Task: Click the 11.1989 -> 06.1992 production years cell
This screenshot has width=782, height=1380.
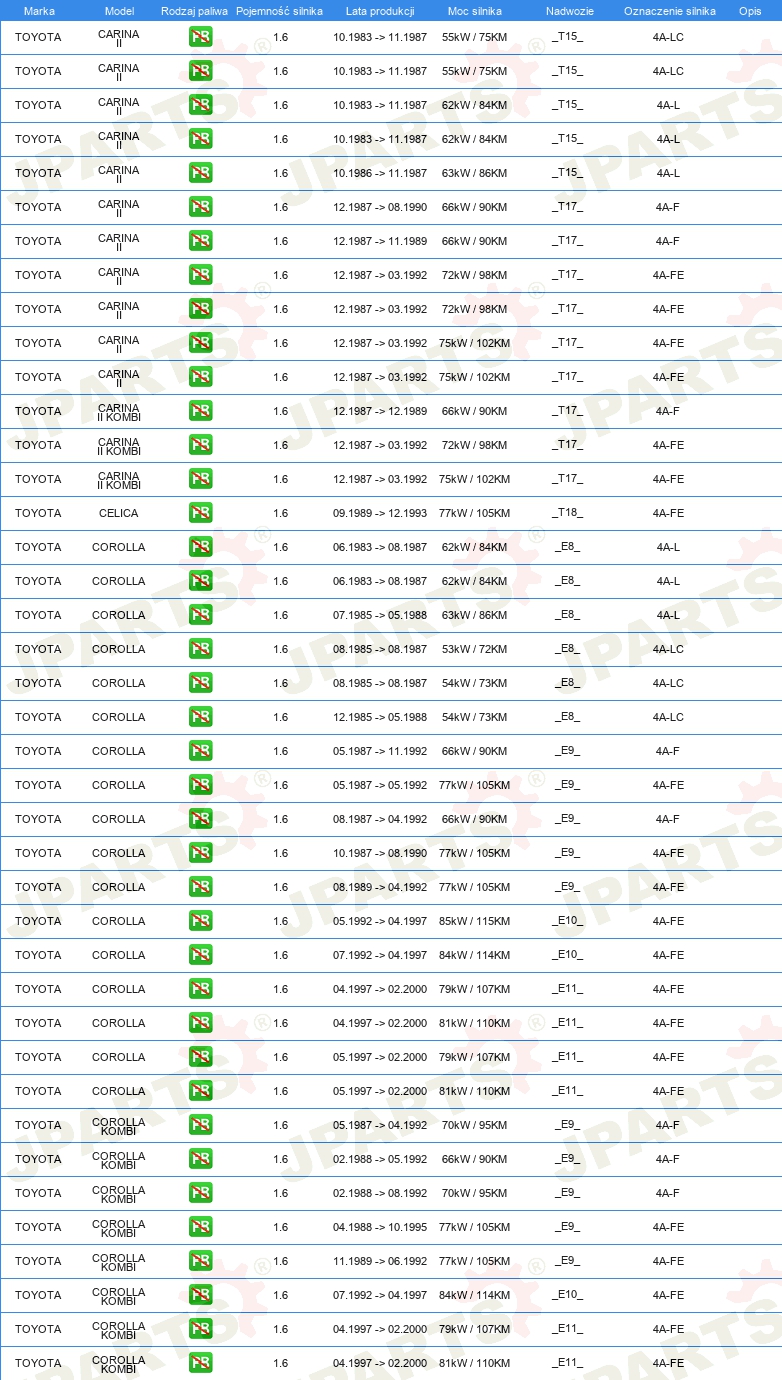Action: [x=380, y=1261]
